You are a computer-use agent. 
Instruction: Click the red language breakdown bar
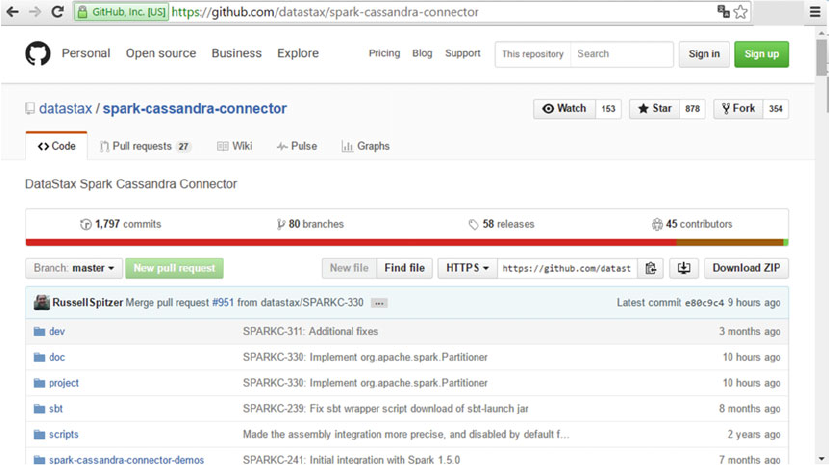351,243
